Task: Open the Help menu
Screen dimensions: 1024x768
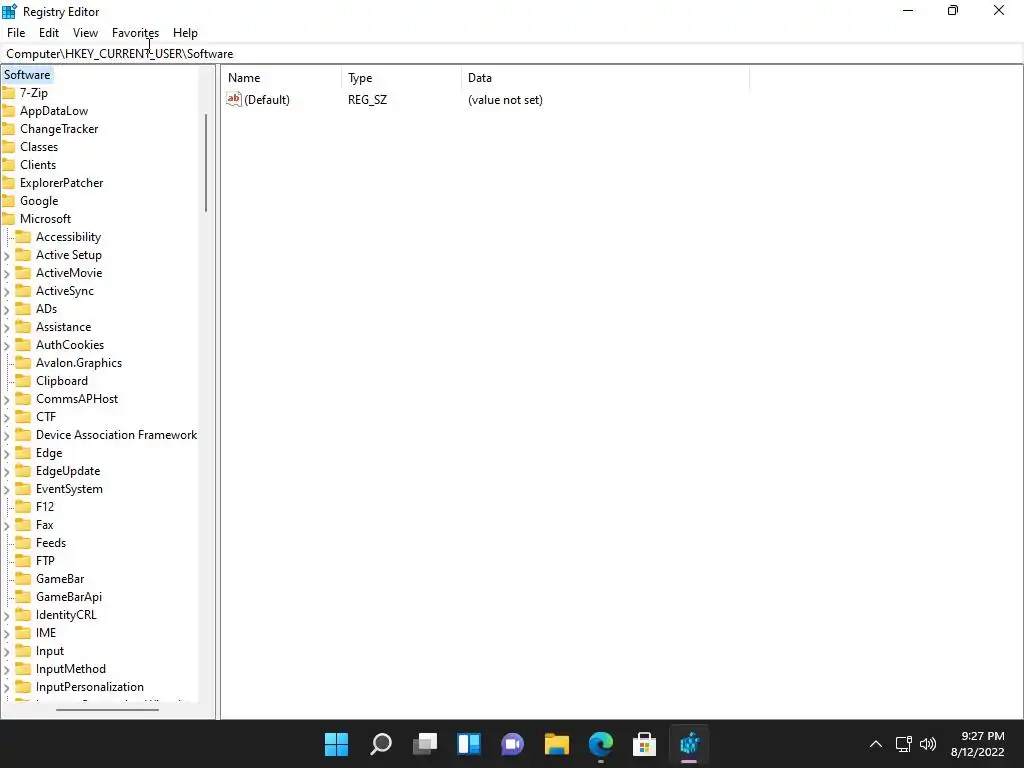Action: (185, 33)
